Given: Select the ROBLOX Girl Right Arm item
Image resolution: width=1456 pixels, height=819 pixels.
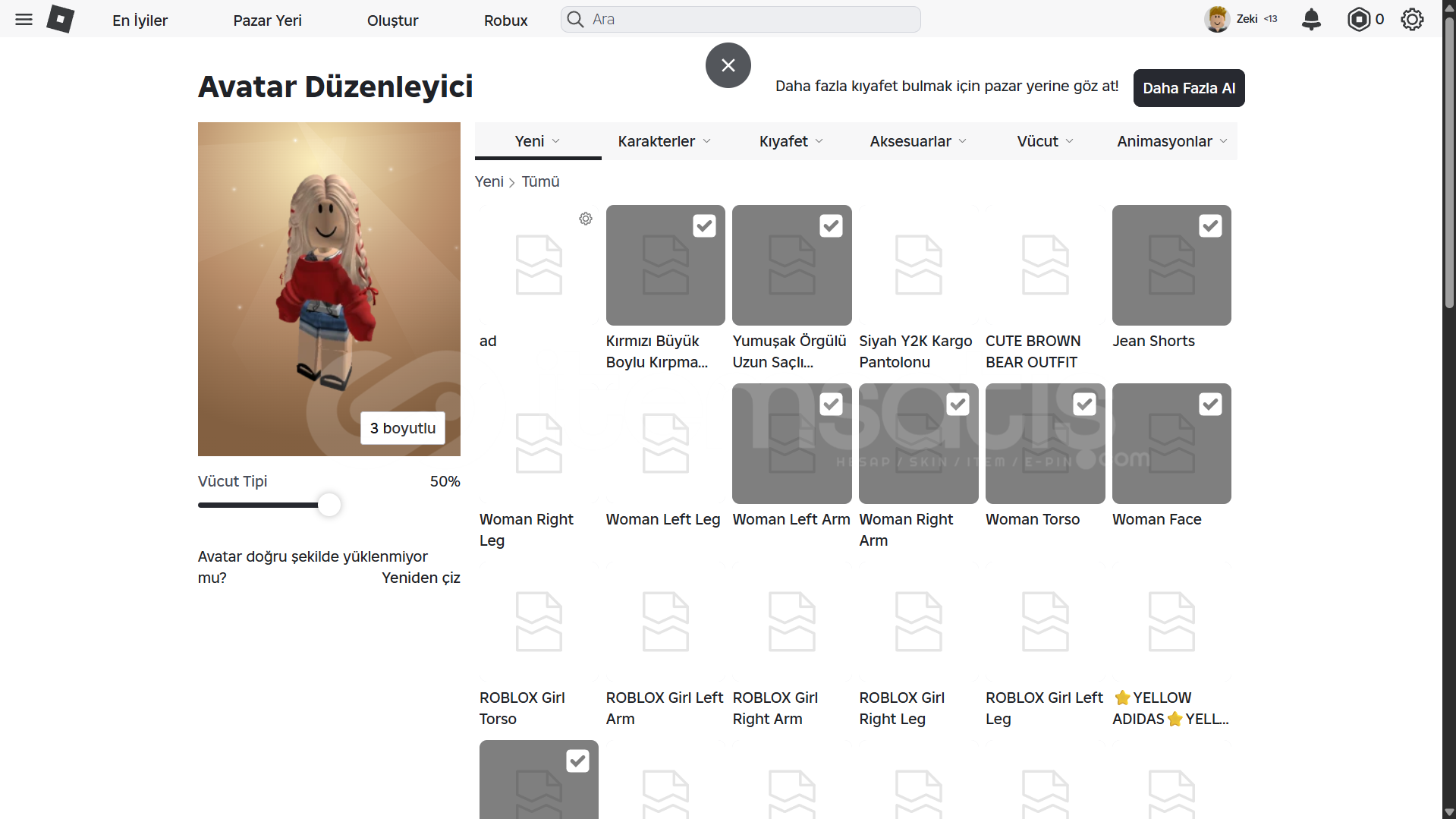Looking at the screenshot, I should (x=791, y=622).
